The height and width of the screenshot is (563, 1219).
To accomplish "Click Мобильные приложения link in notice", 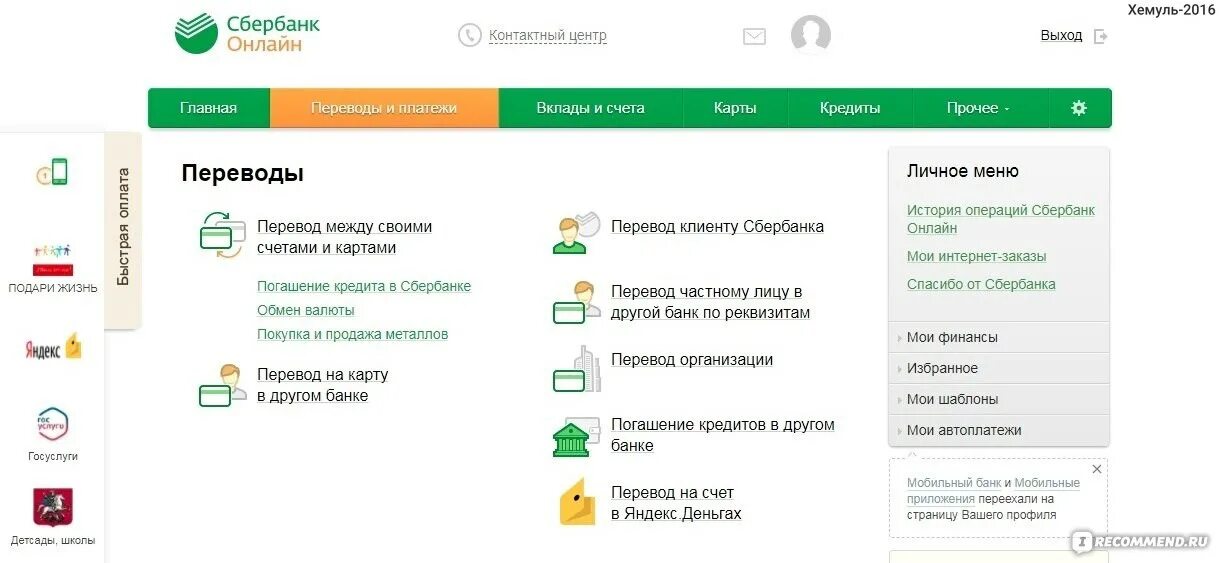I will (x=994, y=491).
